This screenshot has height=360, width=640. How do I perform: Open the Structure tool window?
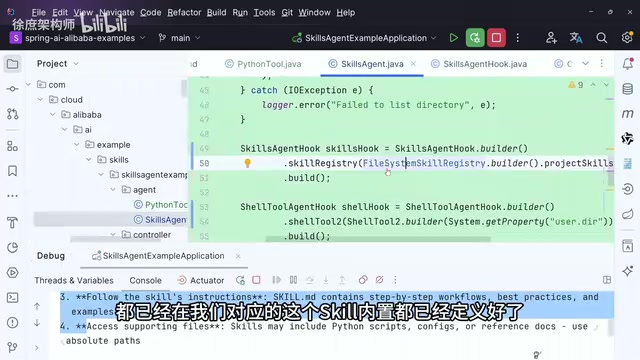13,146
